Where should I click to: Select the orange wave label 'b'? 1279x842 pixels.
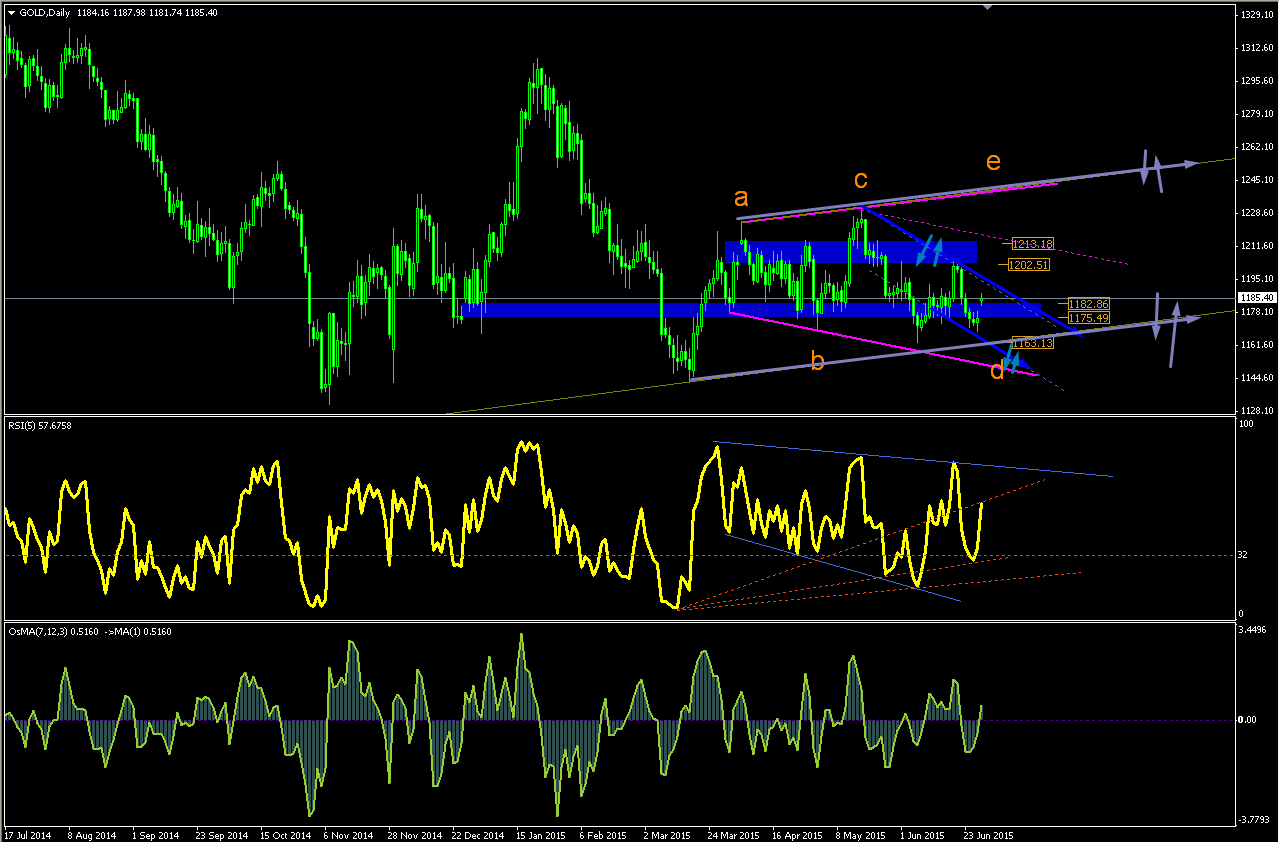pos(817,362)
